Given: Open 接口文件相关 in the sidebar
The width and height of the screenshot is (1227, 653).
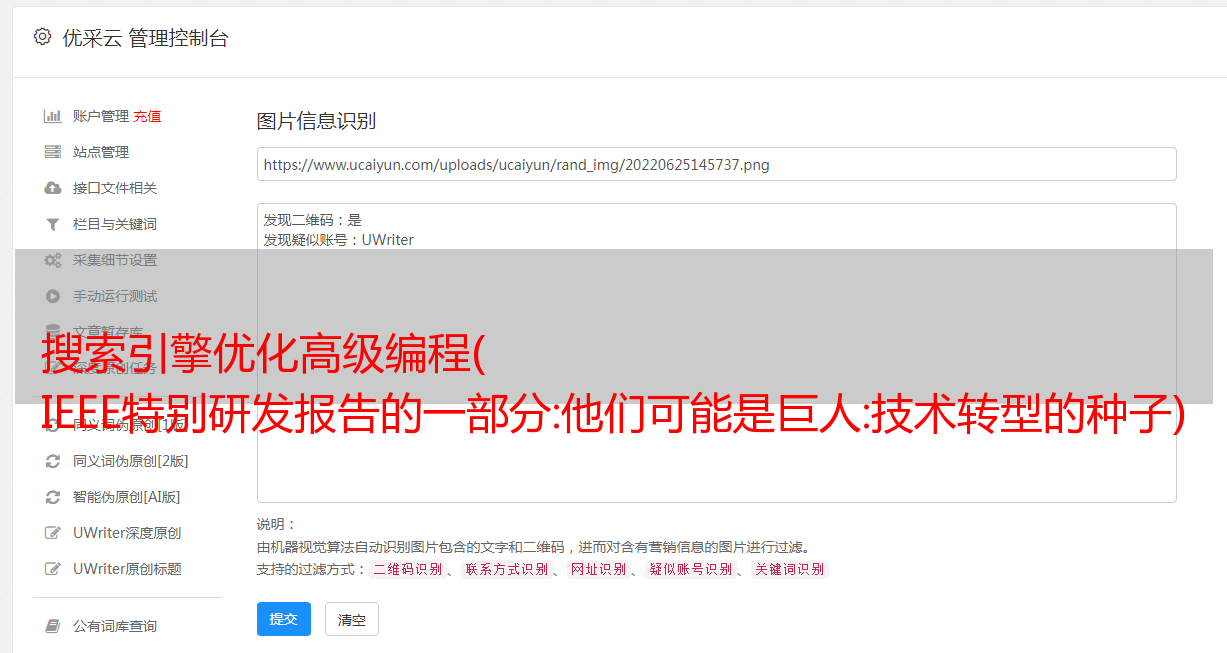Looking at the screenshot, I should [115, 188].
